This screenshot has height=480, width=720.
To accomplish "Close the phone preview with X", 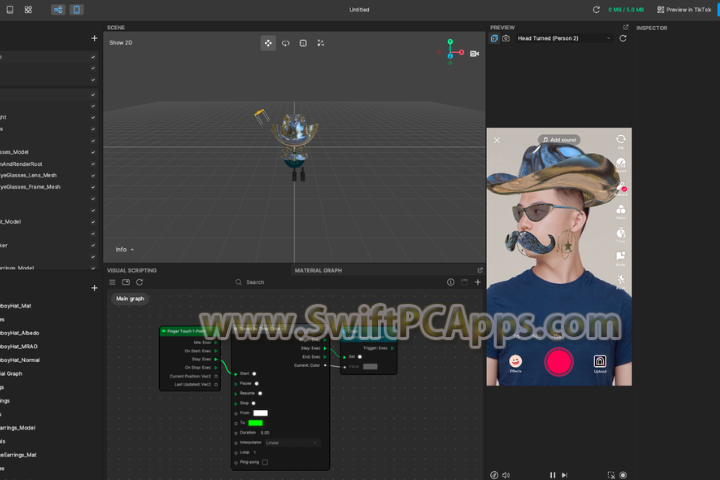I will [x=497, y=140].
